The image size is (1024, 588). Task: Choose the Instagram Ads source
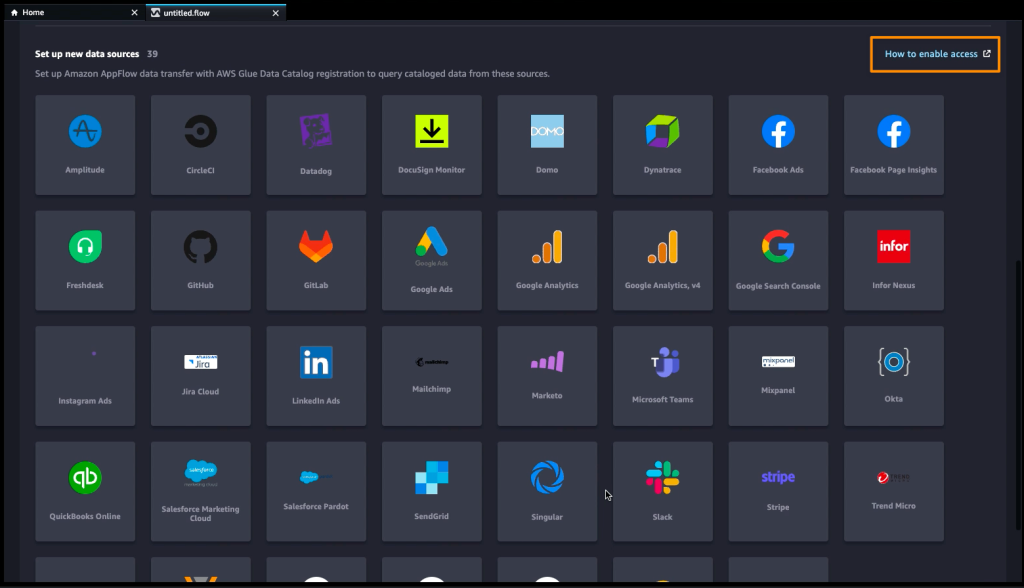tap(85, 376)
